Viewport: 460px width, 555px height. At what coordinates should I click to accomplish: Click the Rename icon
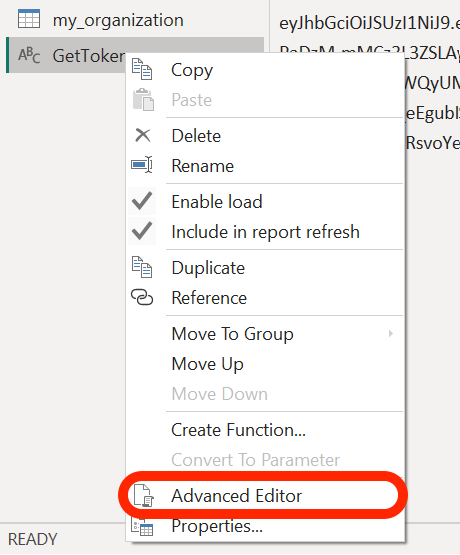pos(142,165)
